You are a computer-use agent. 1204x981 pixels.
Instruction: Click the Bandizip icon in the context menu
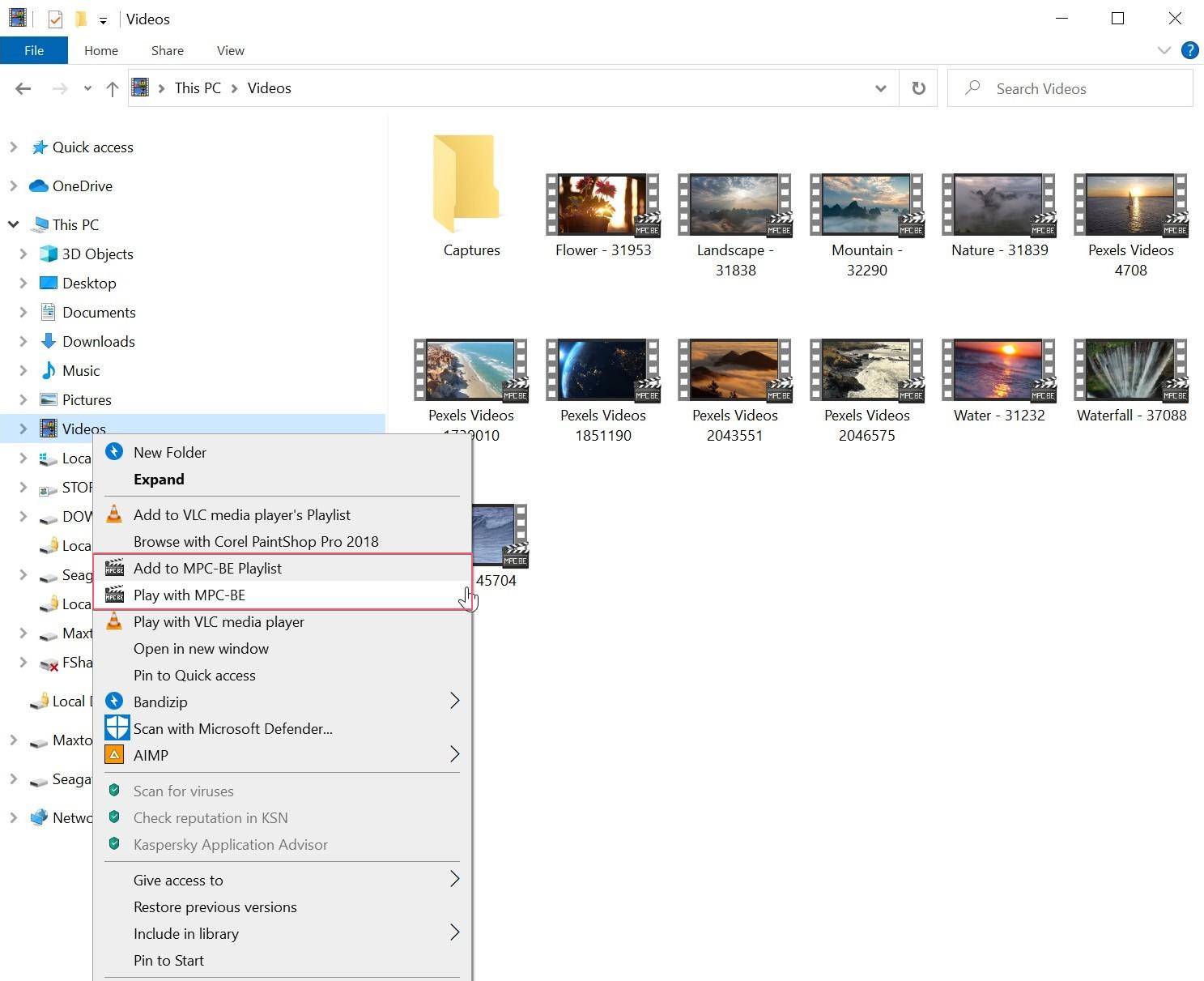[x=114, y=701]
